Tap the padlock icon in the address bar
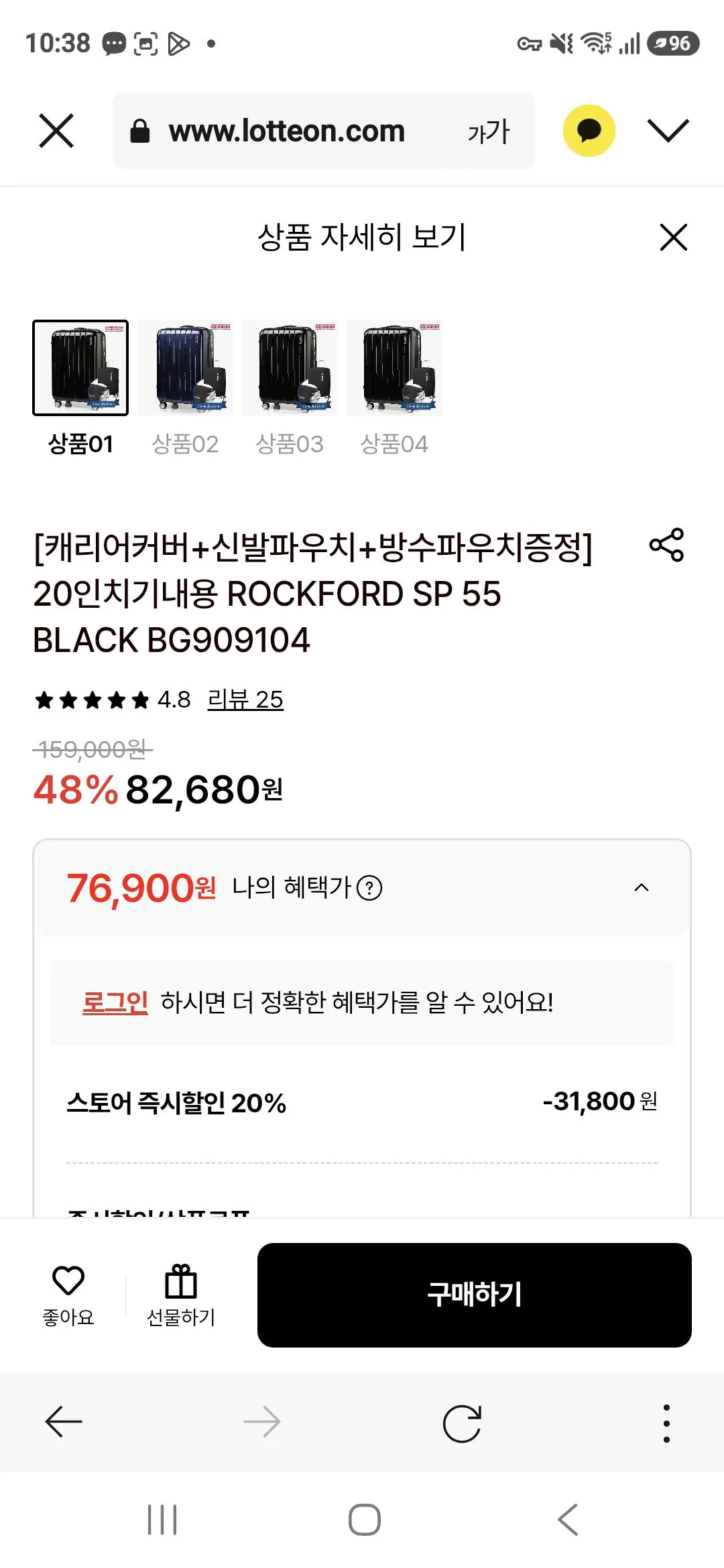The width and height of the screenshot is (724, 1568). pyautogui.click(x=141, y=130)
